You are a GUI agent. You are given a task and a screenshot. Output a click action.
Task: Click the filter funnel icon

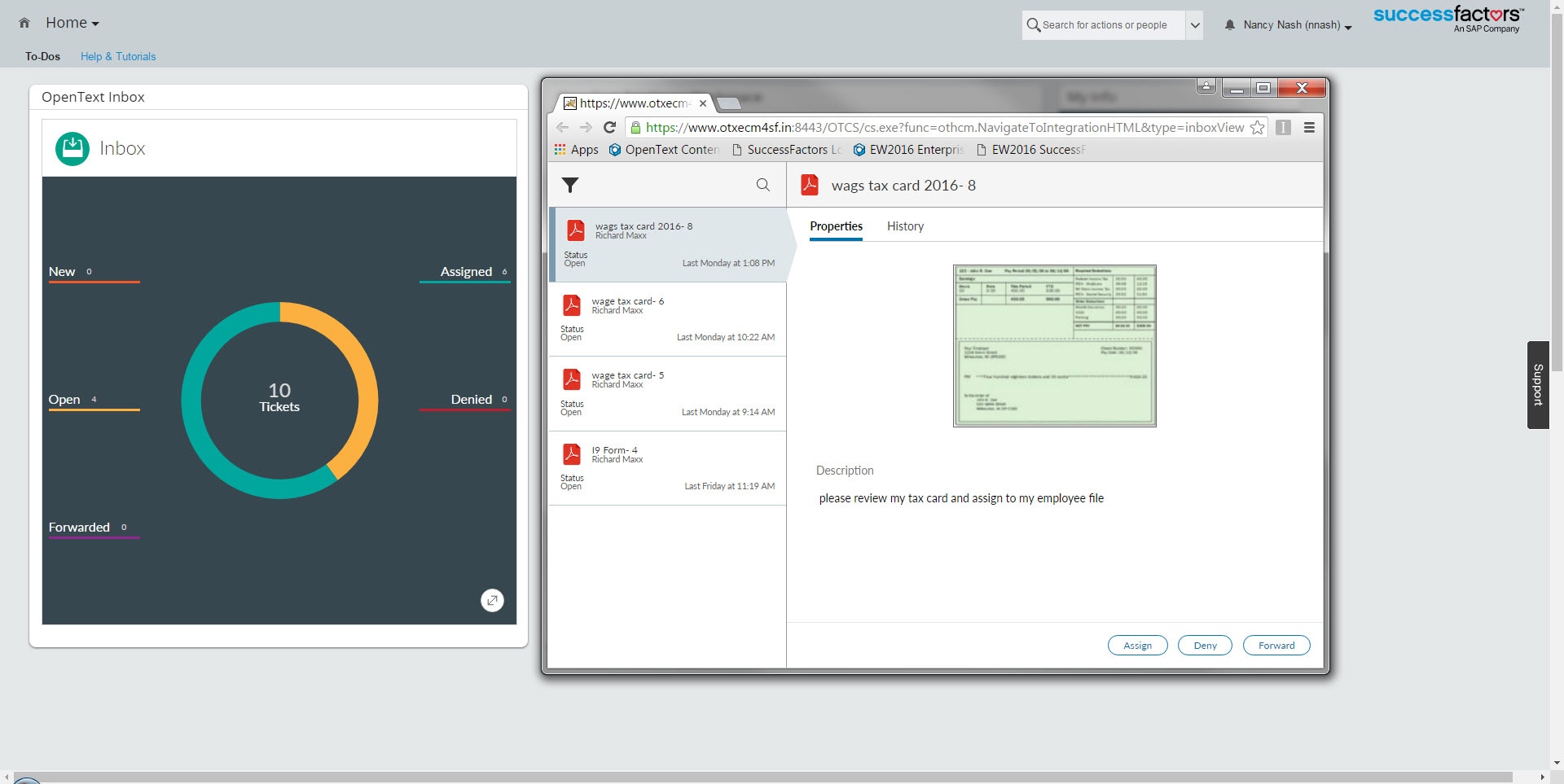pos(570,186)
